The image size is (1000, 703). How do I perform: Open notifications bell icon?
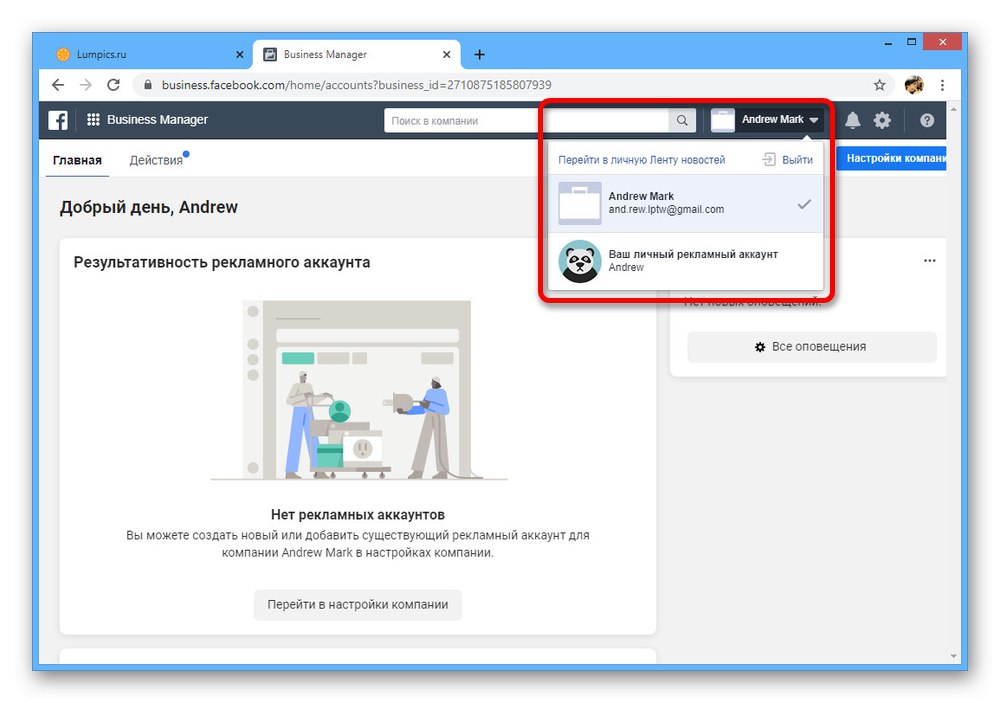853,120
